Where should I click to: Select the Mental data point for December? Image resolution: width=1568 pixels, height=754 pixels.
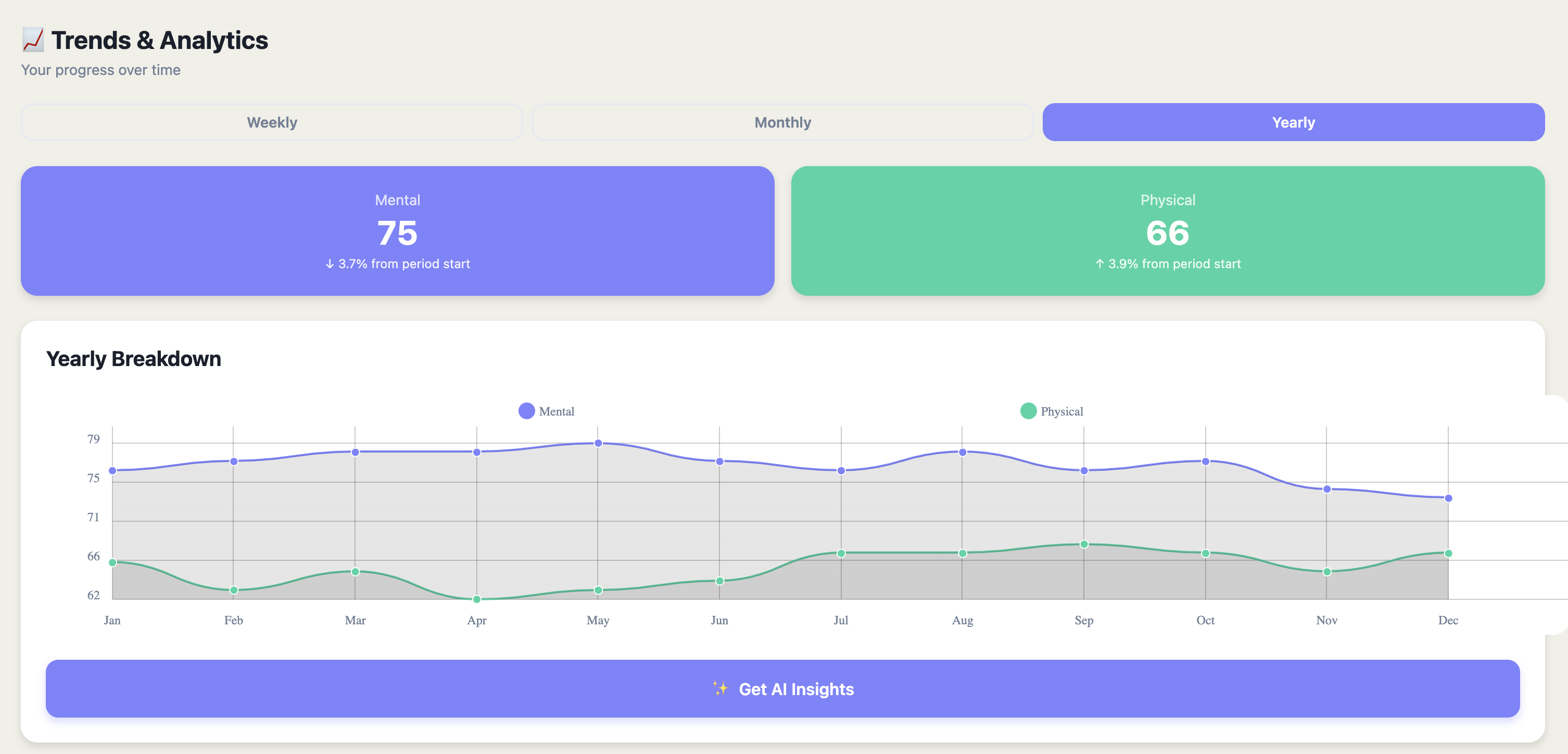coord(1448,498)
